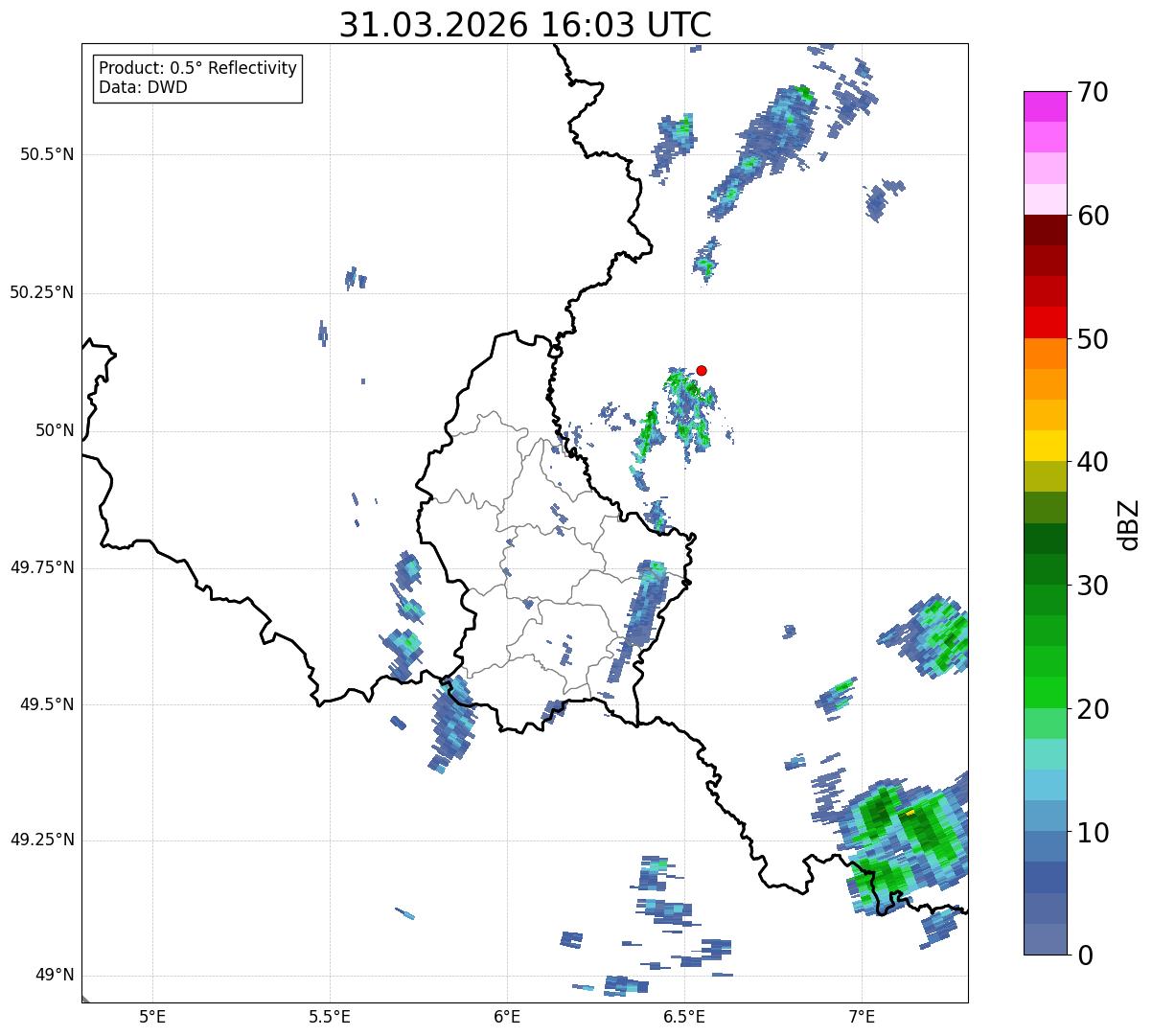Click the 5°E longitude label

coord(152,1016)
